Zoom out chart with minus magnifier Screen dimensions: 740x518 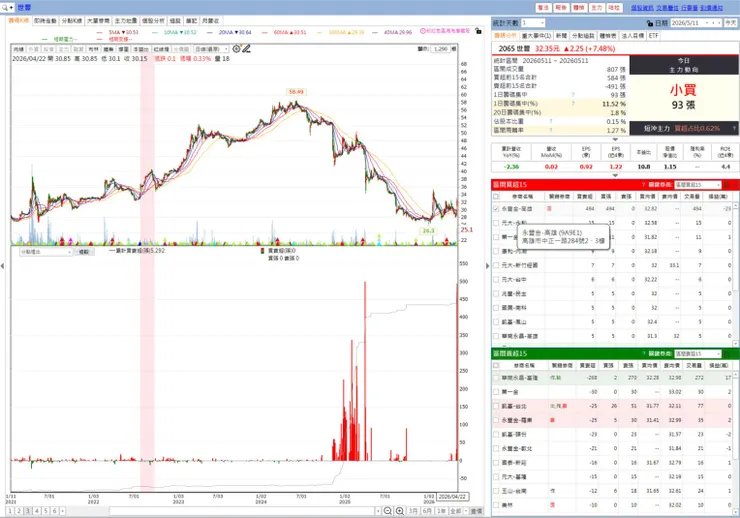(x=387, y=511)
